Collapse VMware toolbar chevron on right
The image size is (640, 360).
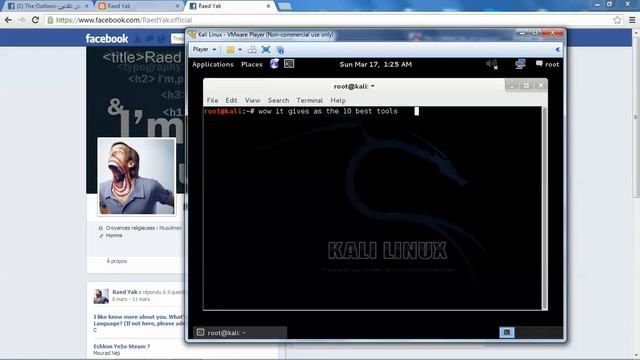point(557,49)
